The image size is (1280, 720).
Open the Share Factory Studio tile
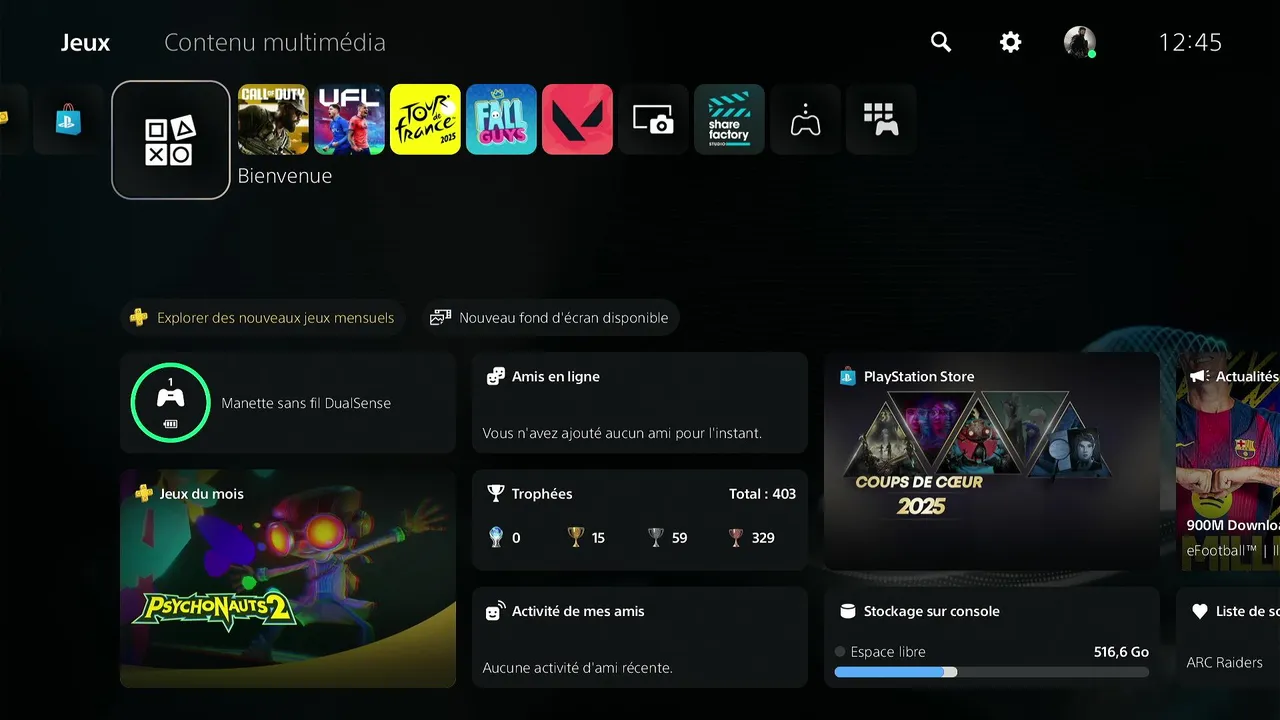(x=729, y=119)
